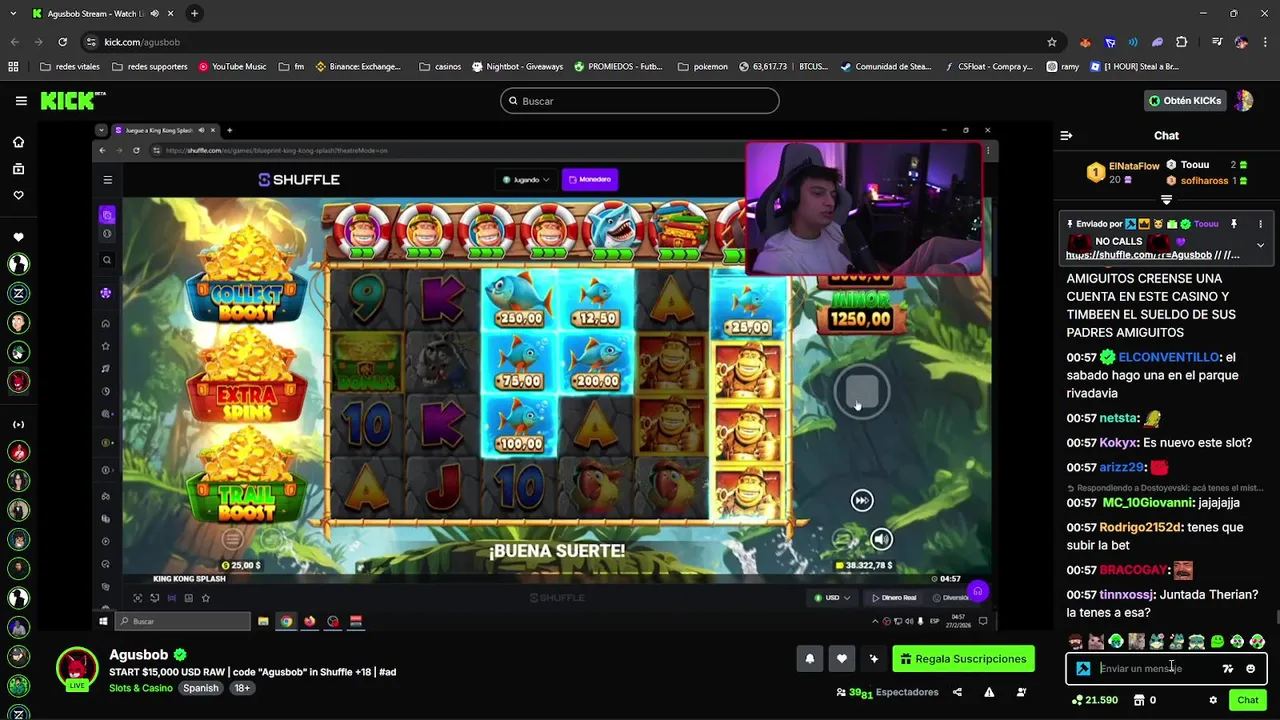Open the profile avatar in Kick header
This screenshot has height=720, width=1280.
coord(1244,101)
